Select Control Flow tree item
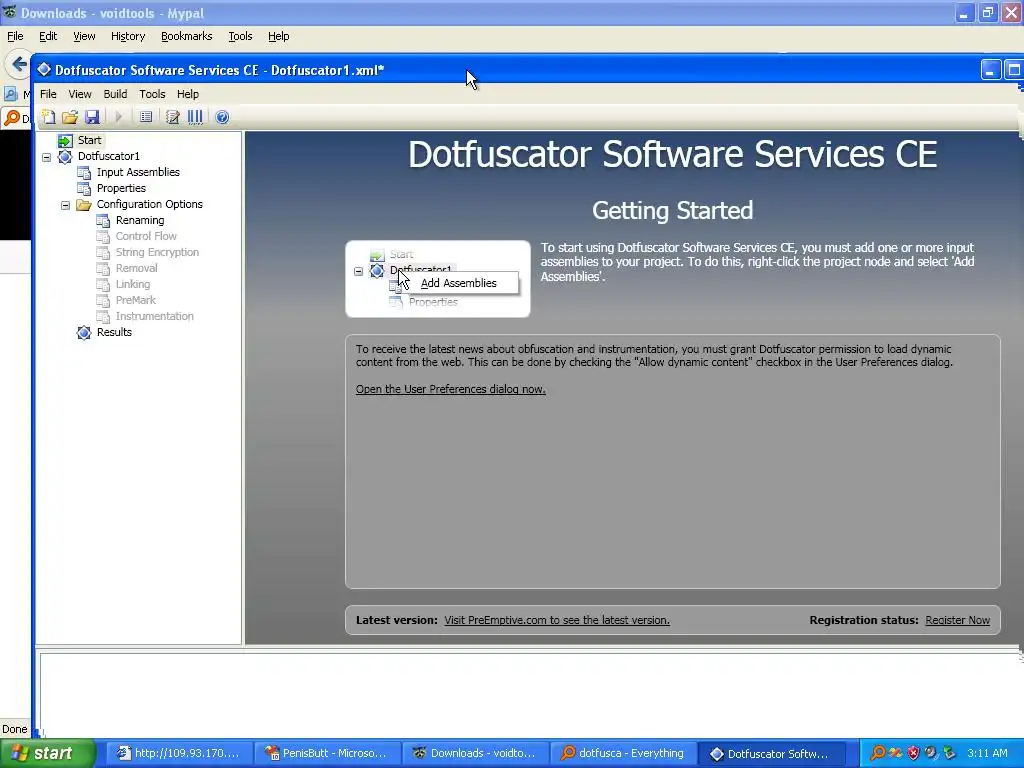This screenshot has width=1024, height=768. coord(146,236)
